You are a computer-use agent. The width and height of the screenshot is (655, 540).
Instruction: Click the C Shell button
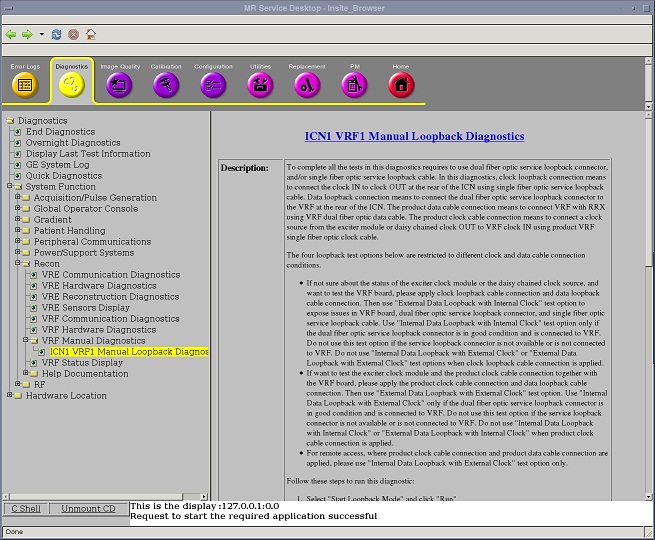tap(25, 509)
